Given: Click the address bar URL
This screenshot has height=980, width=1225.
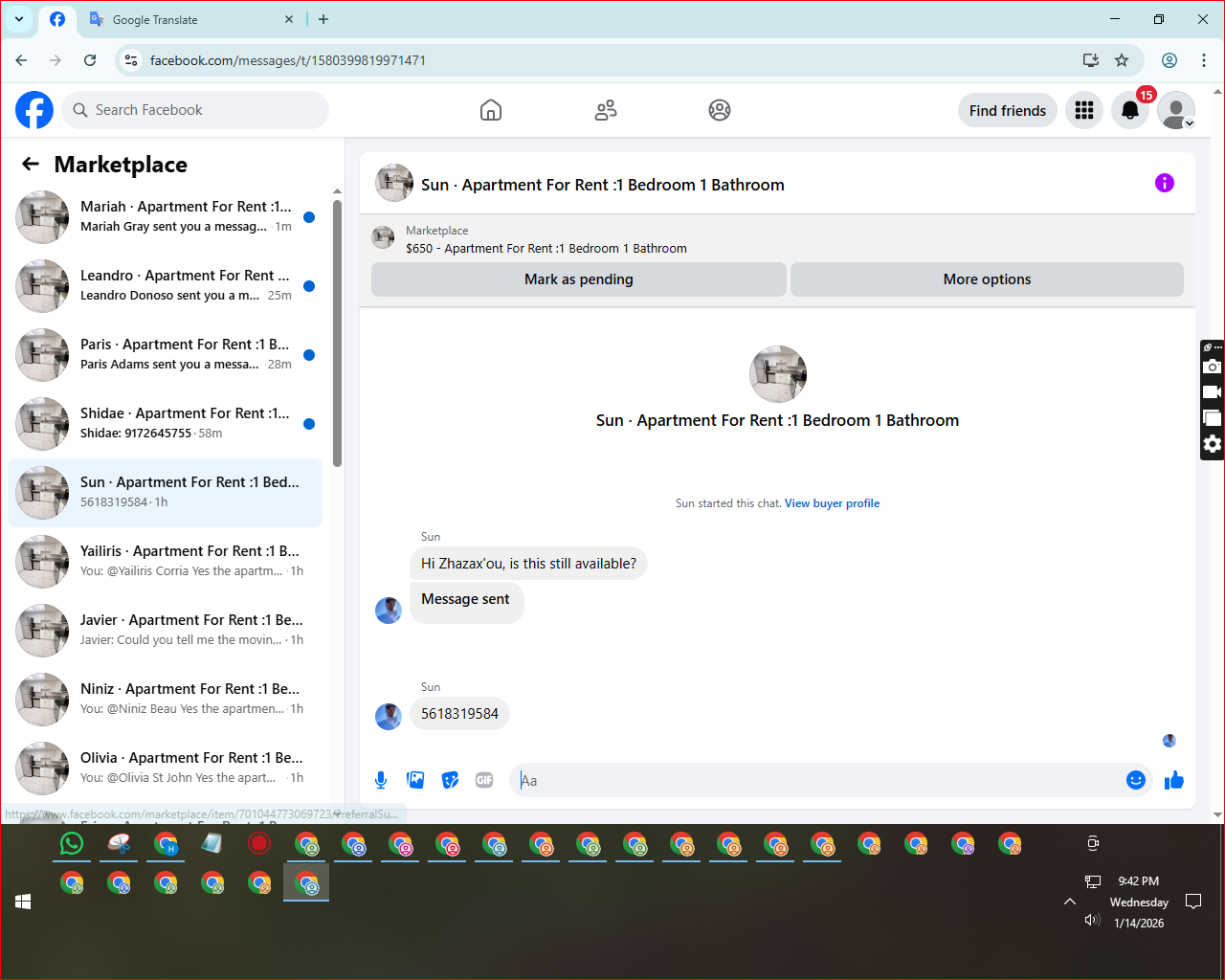Looking at the screenshot, I should pos(288,60).
